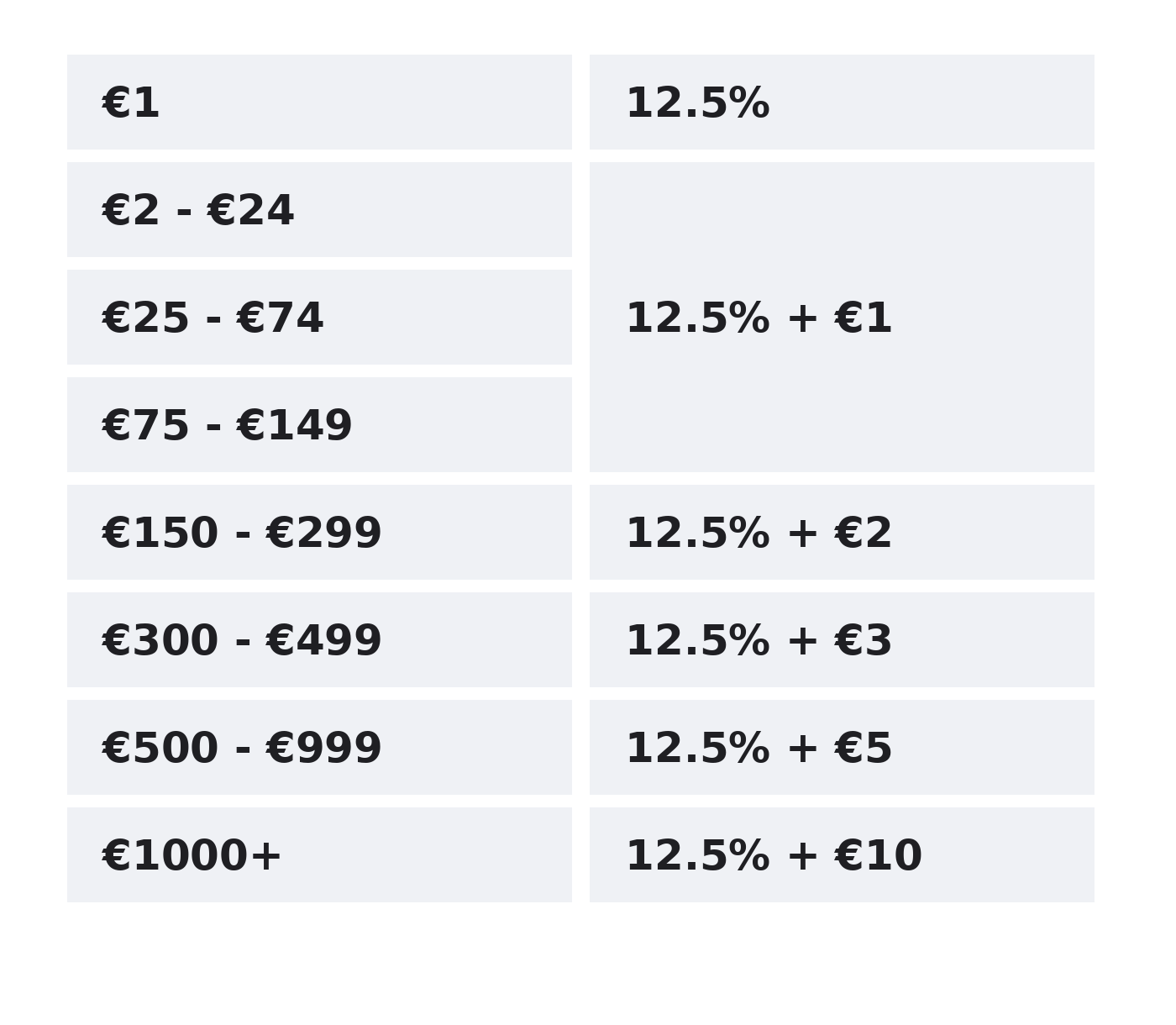Click the "€149" upper bound text

294,426
